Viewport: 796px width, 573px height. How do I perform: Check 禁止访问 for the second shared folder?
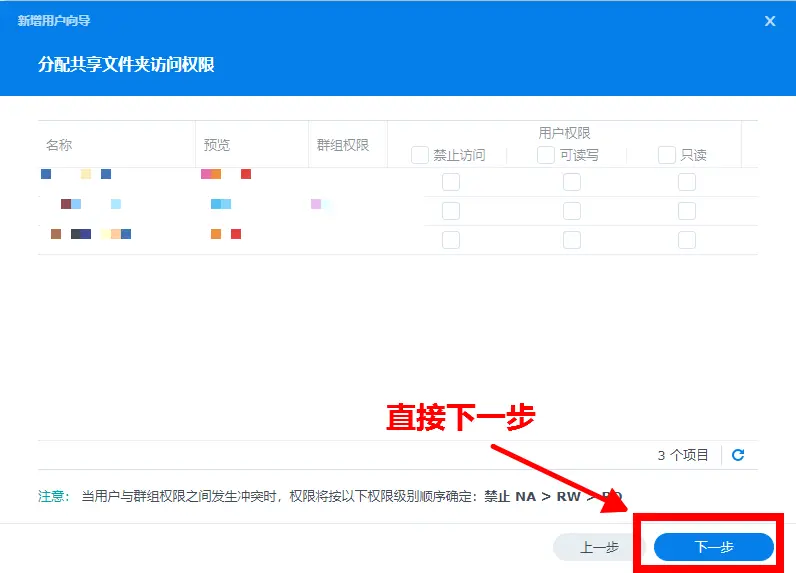pos(451,211)
